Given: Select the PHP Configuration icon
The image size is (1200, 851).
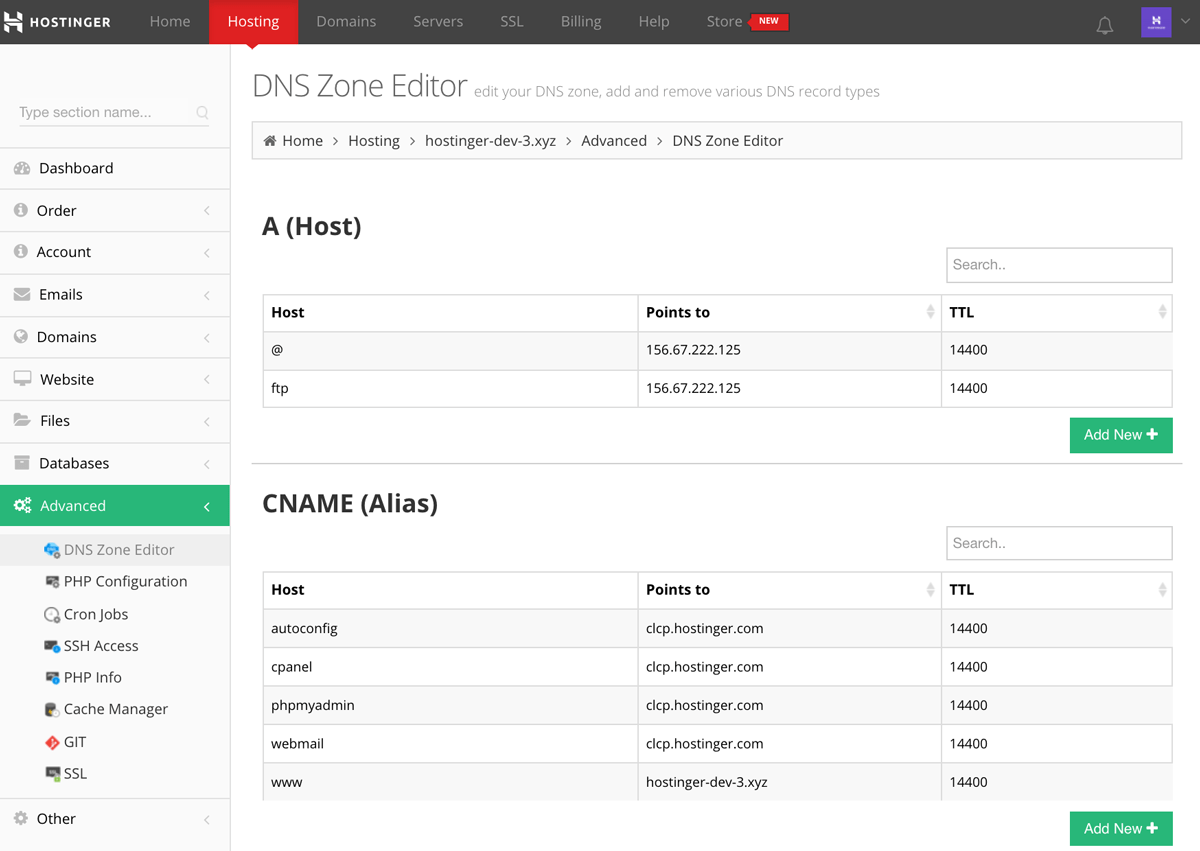Looking at the screenshot, I should pyautogui.click(x=50, y=581).
